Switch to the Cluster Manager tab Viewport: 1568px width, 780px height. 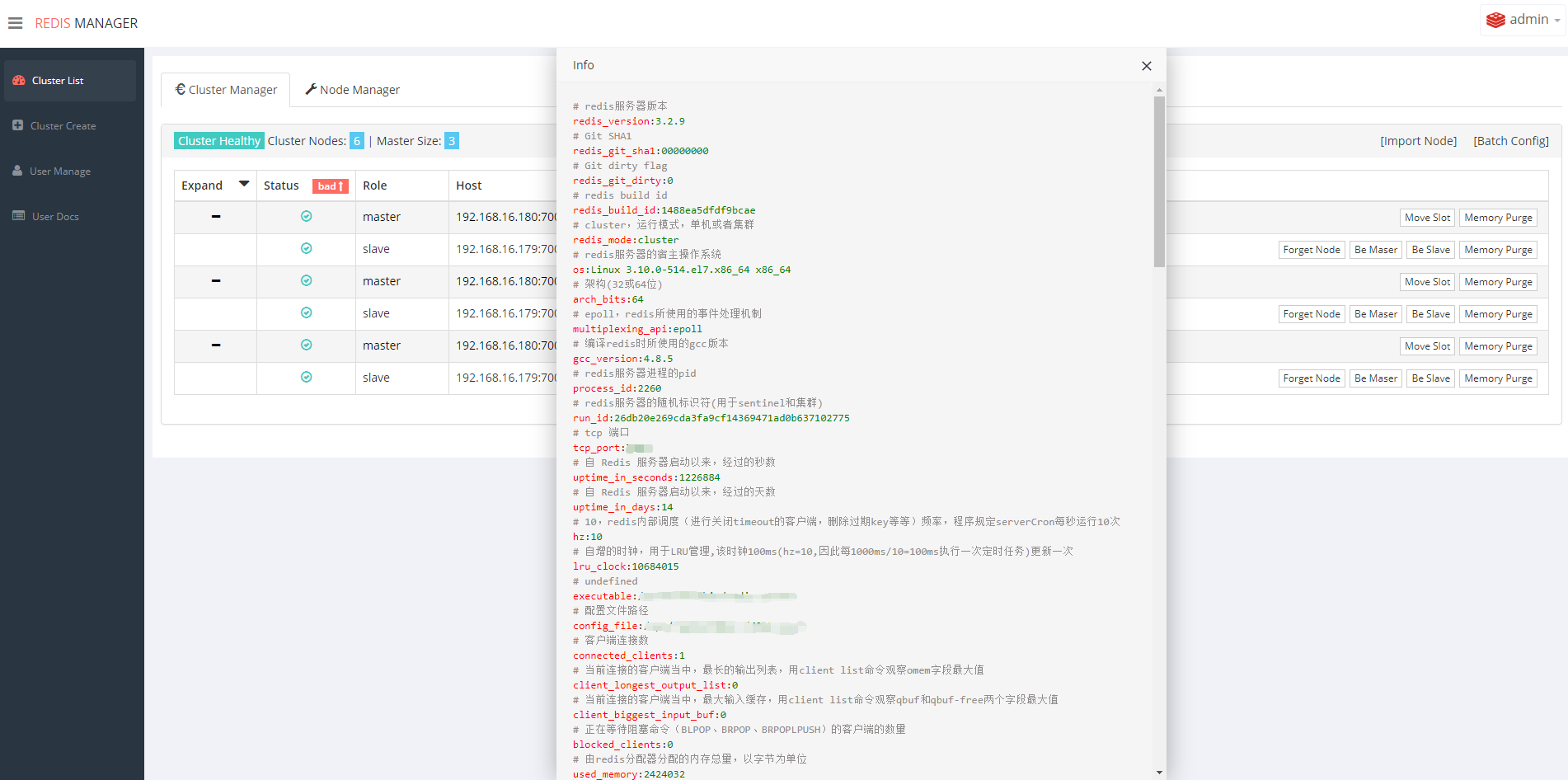pos(226,90)
